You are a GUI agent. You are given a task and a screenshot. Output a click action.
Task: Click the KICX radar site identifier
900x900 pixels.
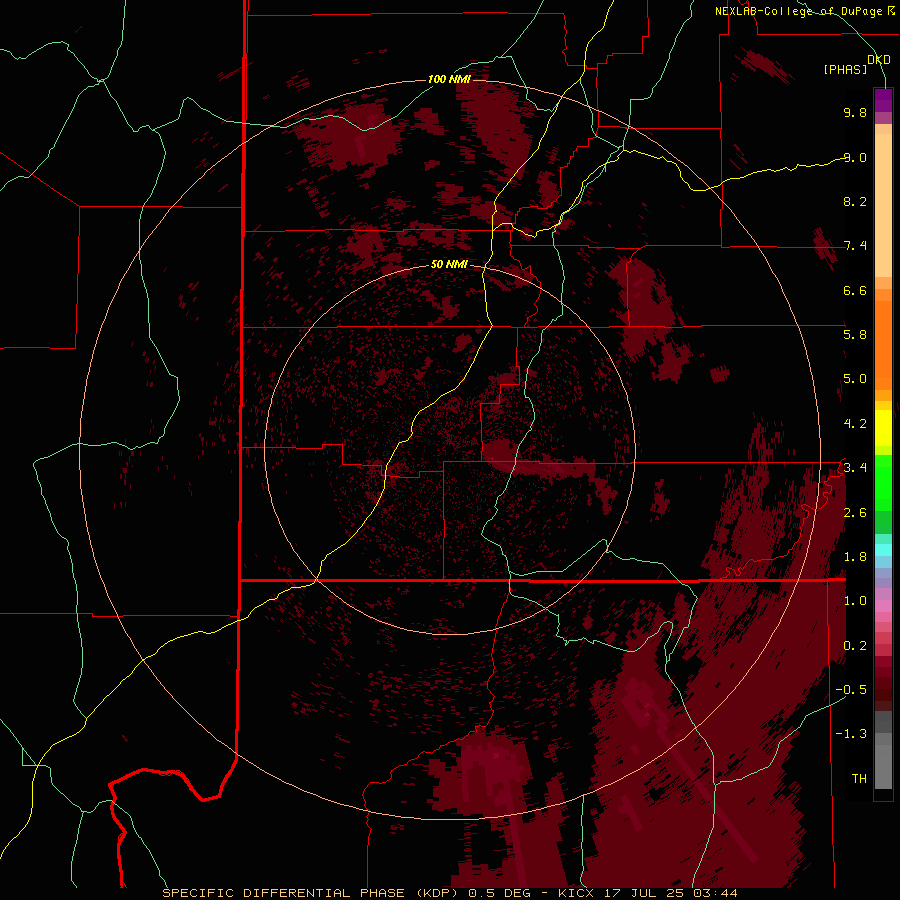click(x=578, y=893)
